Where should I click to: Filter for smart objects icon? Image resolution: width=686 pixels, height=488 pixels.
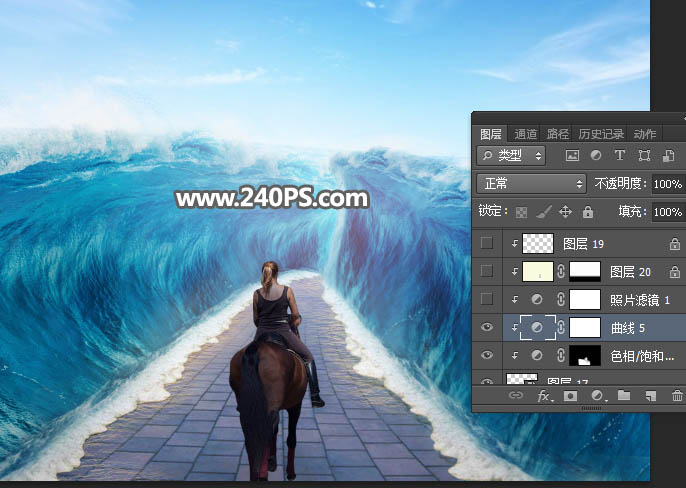(x=668, y=155)
